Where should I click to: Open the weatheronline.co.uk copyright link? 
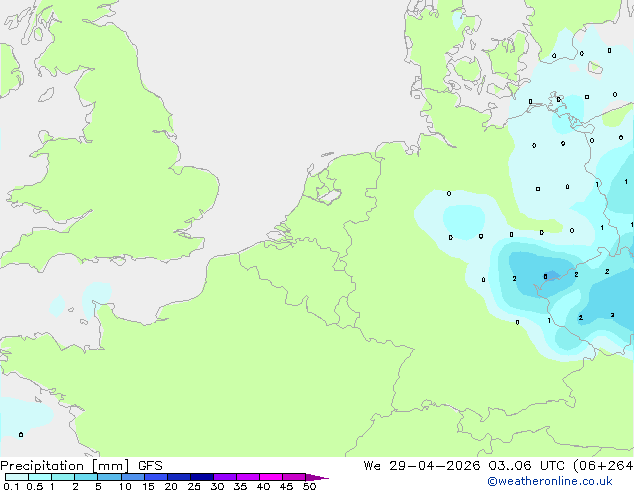click(x=549, y=481)
